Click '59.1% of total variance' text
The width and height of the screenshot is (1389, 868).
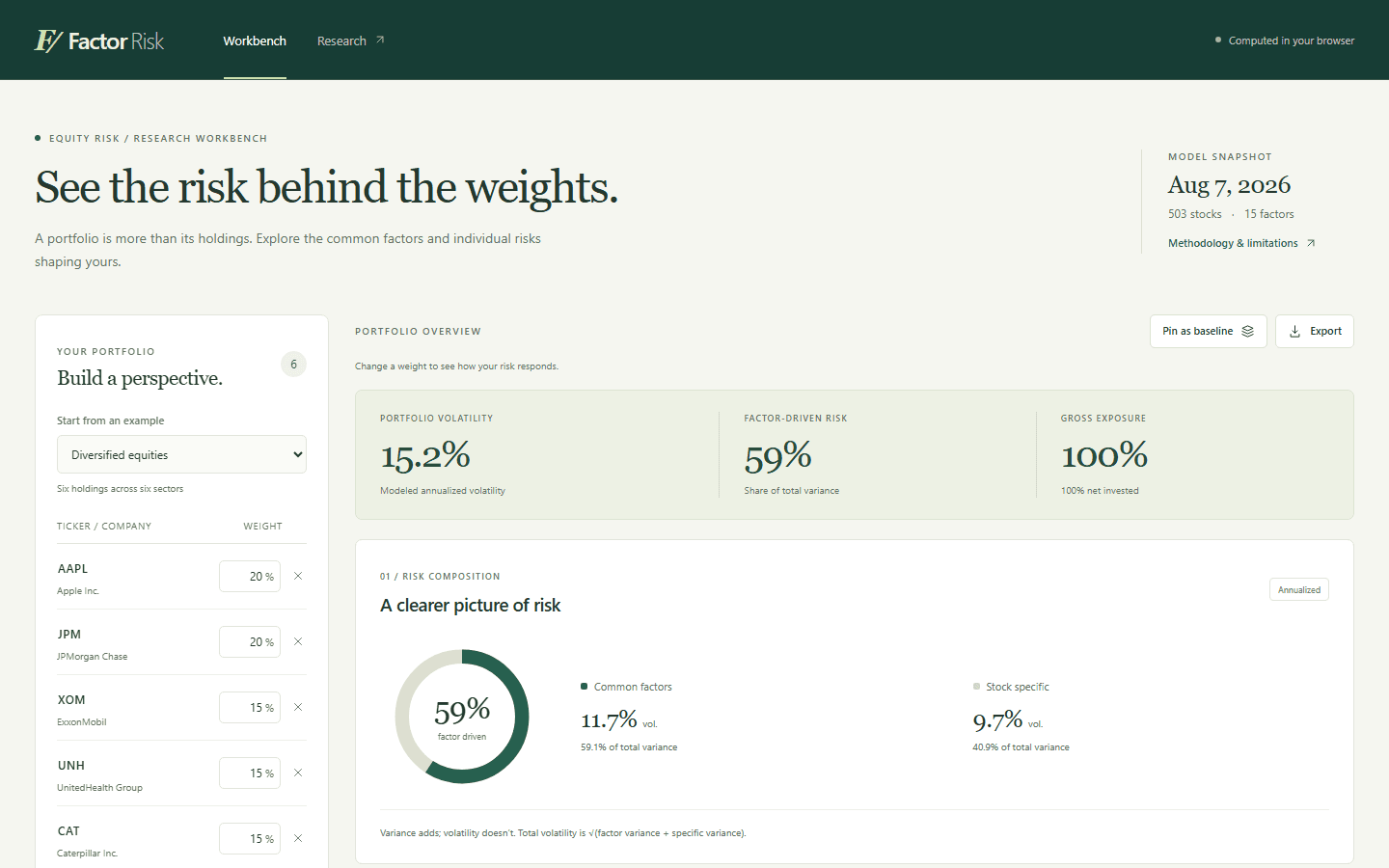point(629,747)
